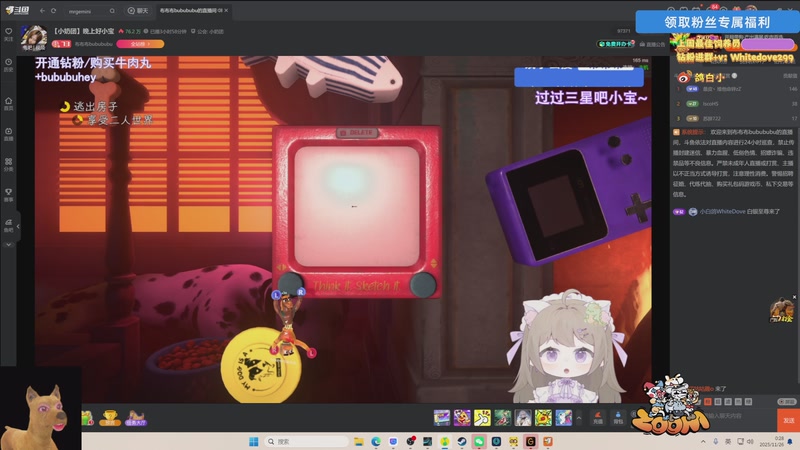This screenshot has height=450, width=800.
Task: Click the 充值 recharge button
Action: [597, 418]
